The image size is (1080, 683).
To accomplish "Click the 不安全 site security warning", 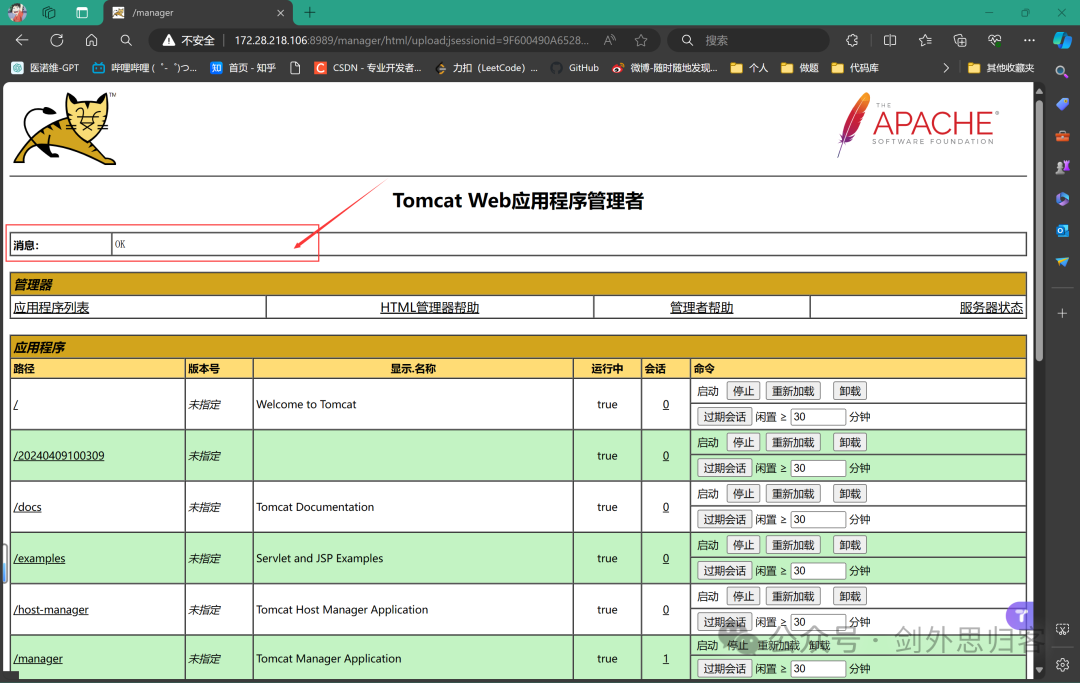I will tap(189, 40).
